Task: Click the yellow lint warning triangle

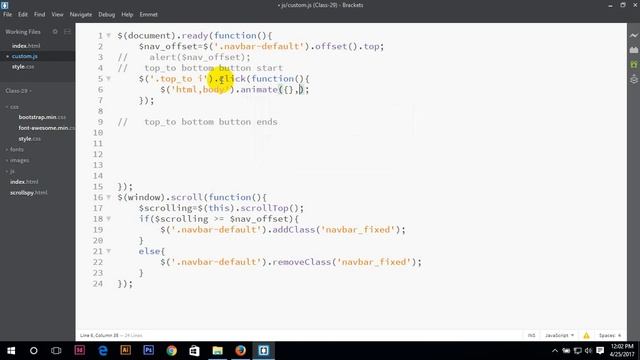Action: click(586, 336)
